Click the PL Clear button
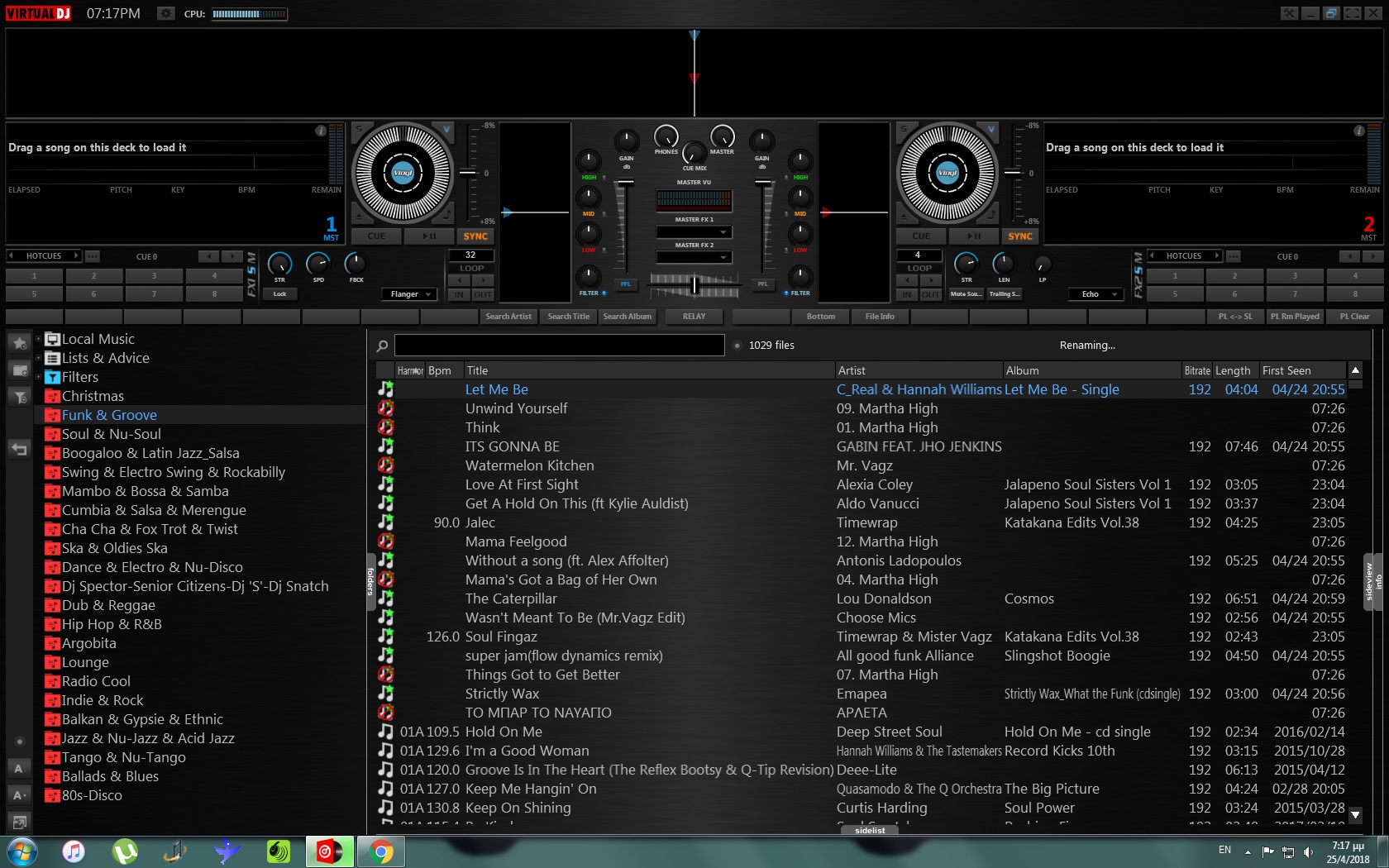 tap(1354, 317)
